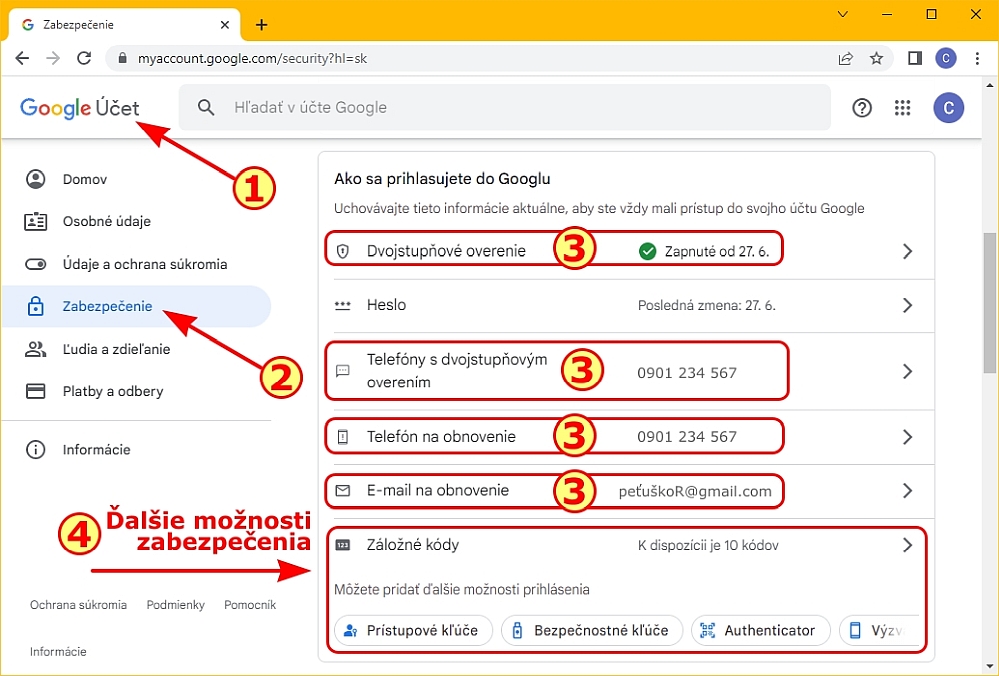Click the 'Ako sa prihlasujete do Googlu' heading
This screenshot has height=676, width=999.
tap(442, 178)
